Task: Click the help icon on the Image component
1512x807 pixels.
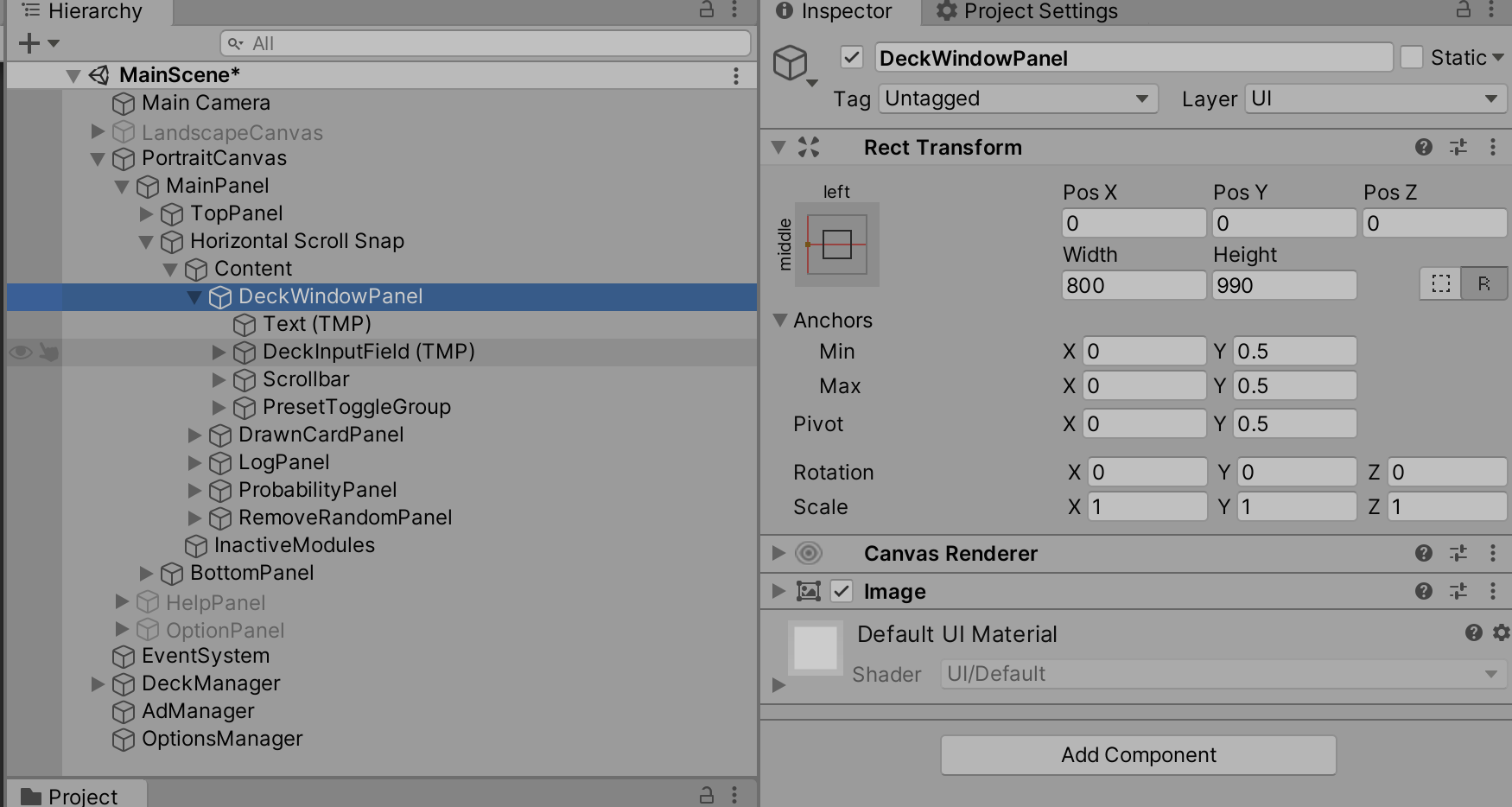Action: click(x=1423, y=591)
